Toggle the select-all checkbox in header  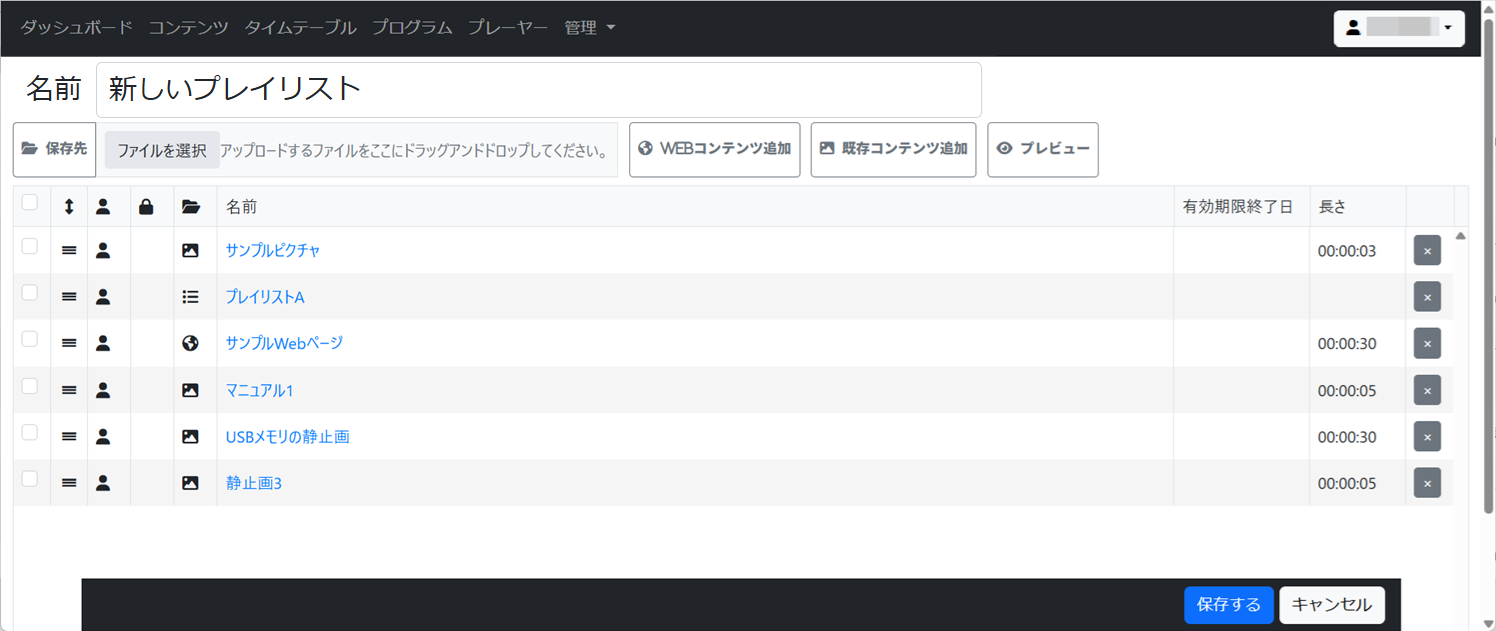point(30,203)
